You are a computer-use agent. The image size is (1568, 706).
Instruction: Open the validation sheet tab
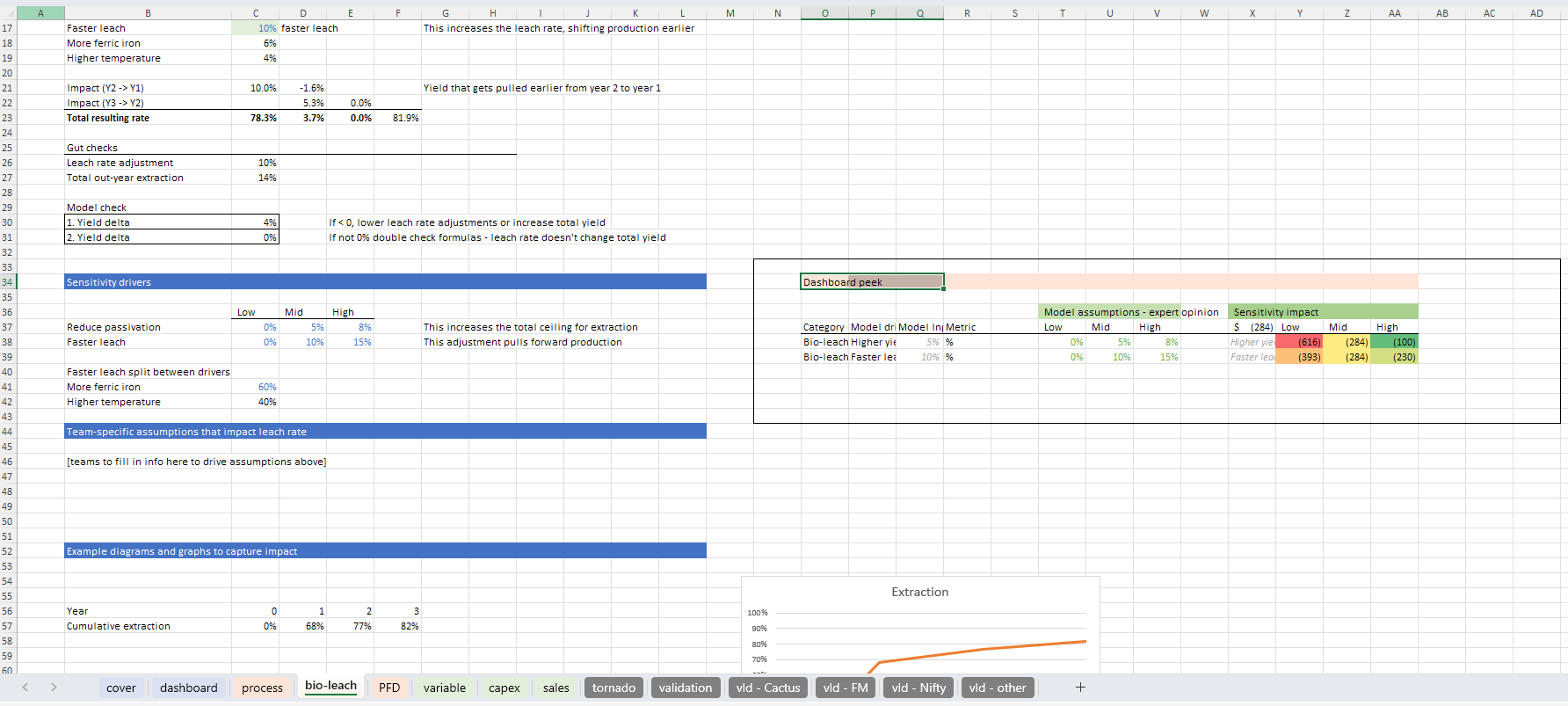point(686,688)
